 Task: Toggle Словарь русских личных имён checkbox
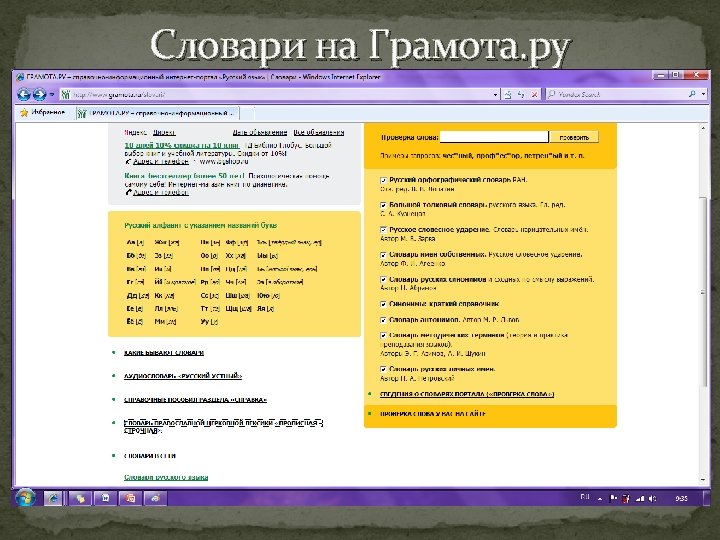click(383, 369)
